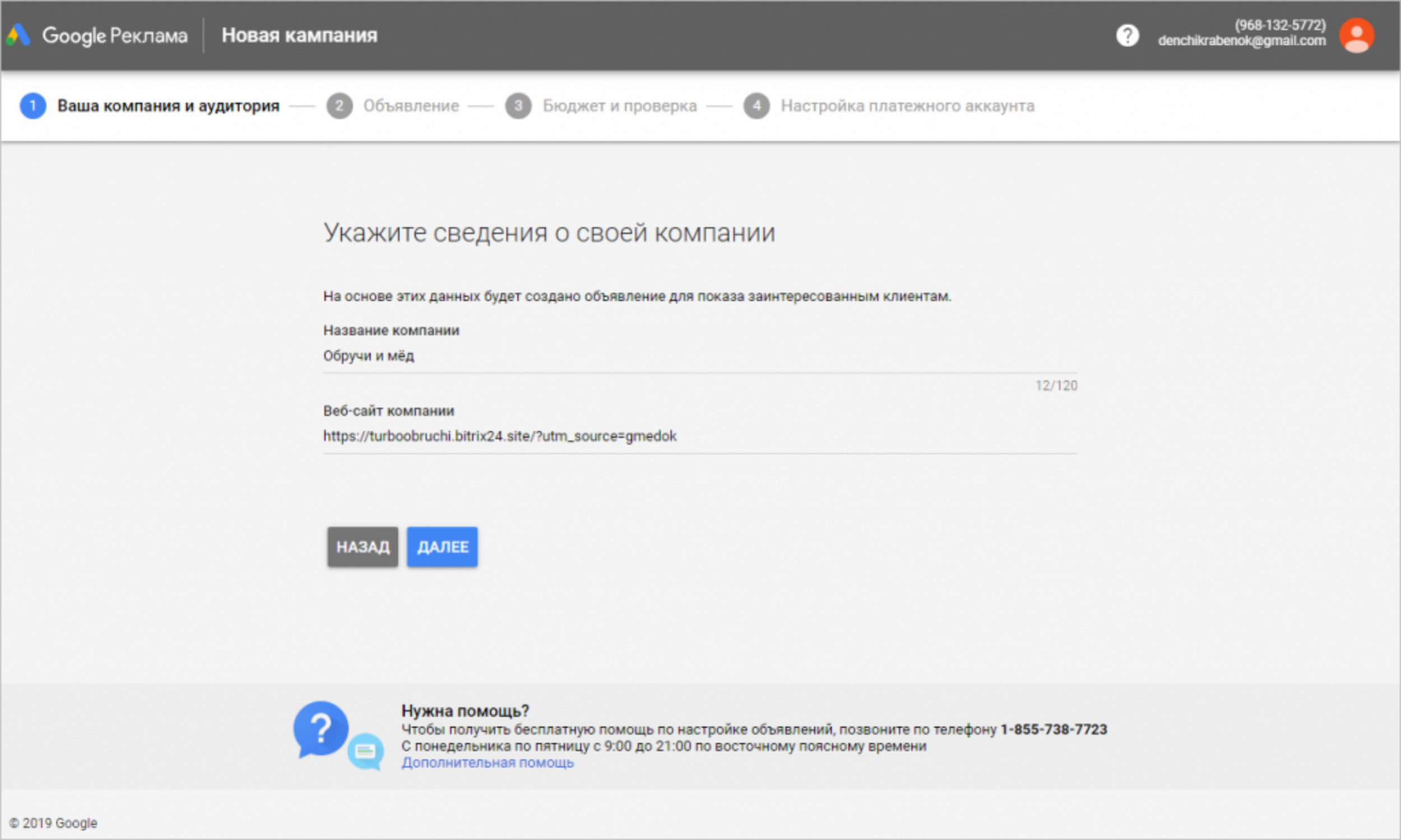Select the 'Ваша компания и аудитория' step
The width and height of the screenshot is (1401, 840).
point(168,106)
